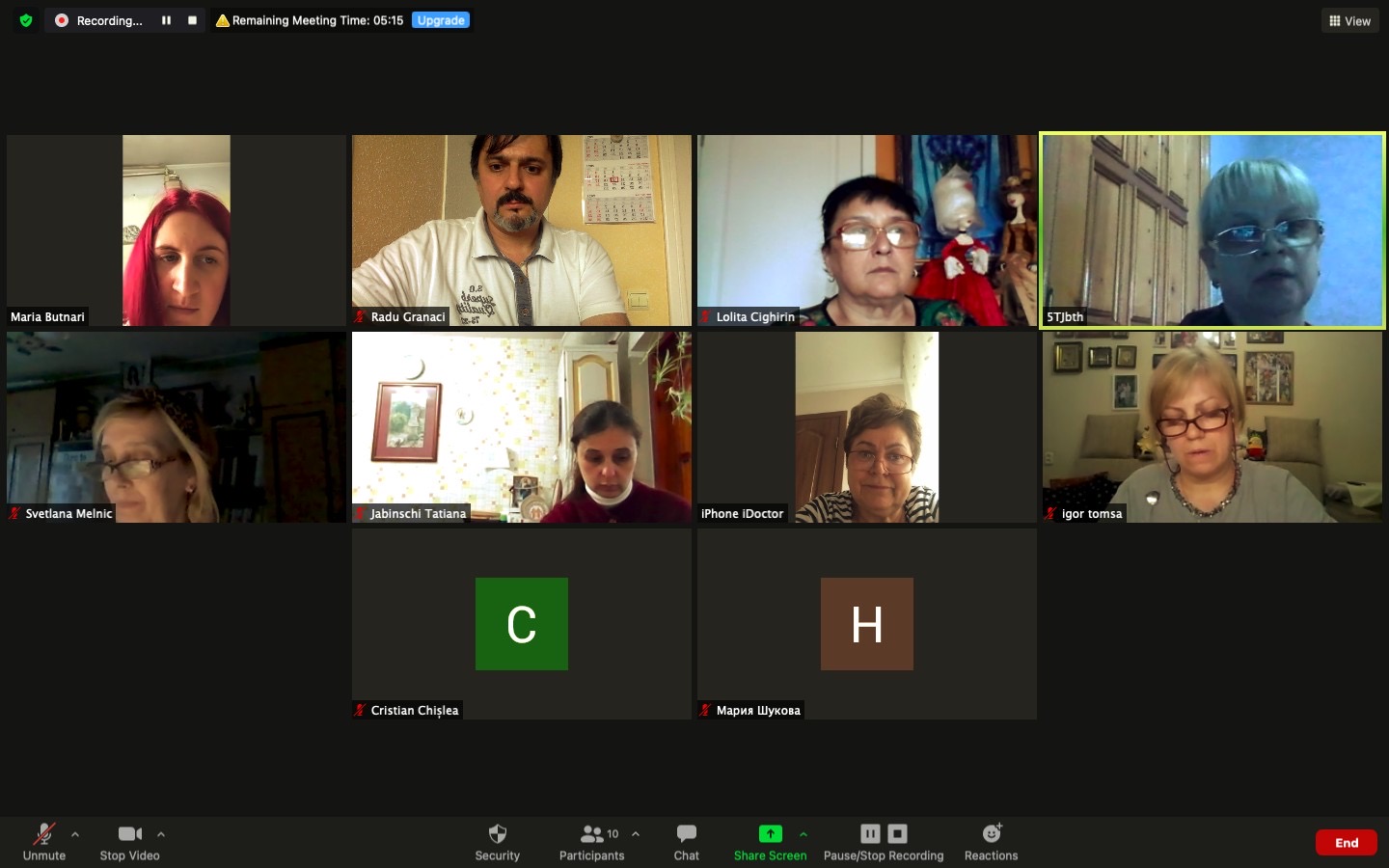The height and width of the screenshot is (868, 1389).
Task: Open the Participants panel icon
Action: (x=592, y=834)
